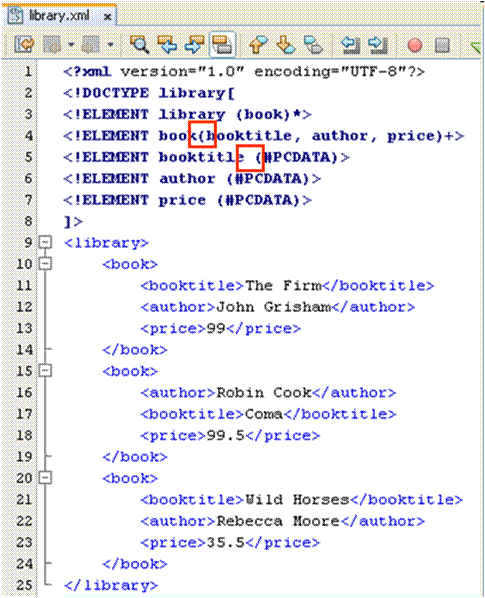Jump to next occurrence with right-arrow icon
Viewport: 485px width, 598px height.
195,45
